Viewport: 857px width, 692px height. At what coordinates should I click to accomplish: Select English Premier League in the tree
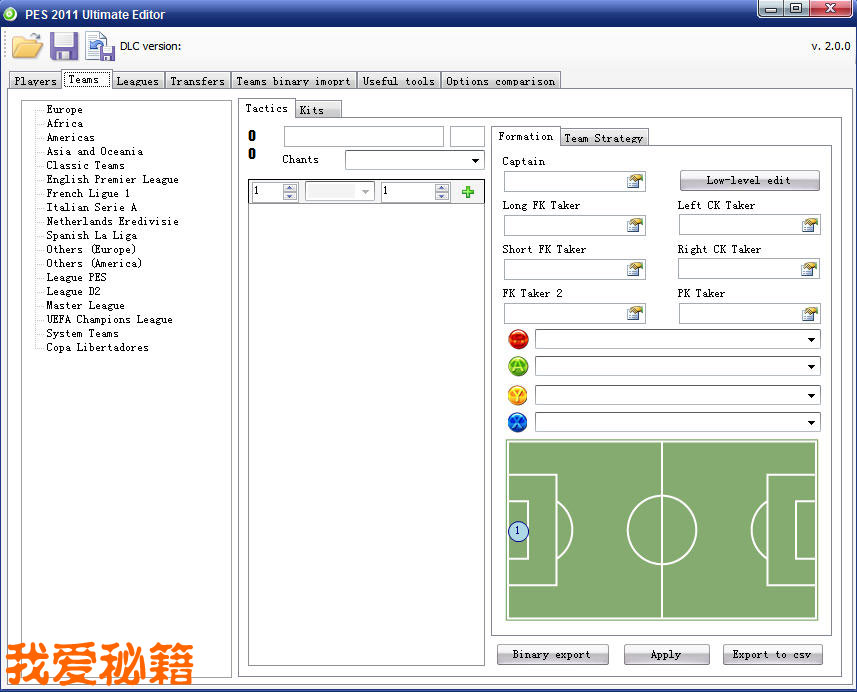(x=112, y=180)
